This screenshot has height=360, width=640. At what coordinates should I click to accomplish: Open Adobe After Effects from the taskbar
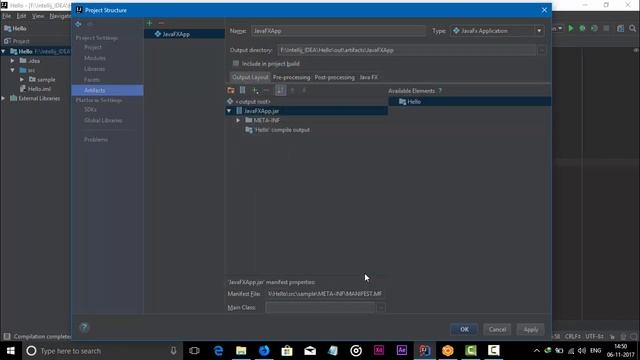click(402, 351)
